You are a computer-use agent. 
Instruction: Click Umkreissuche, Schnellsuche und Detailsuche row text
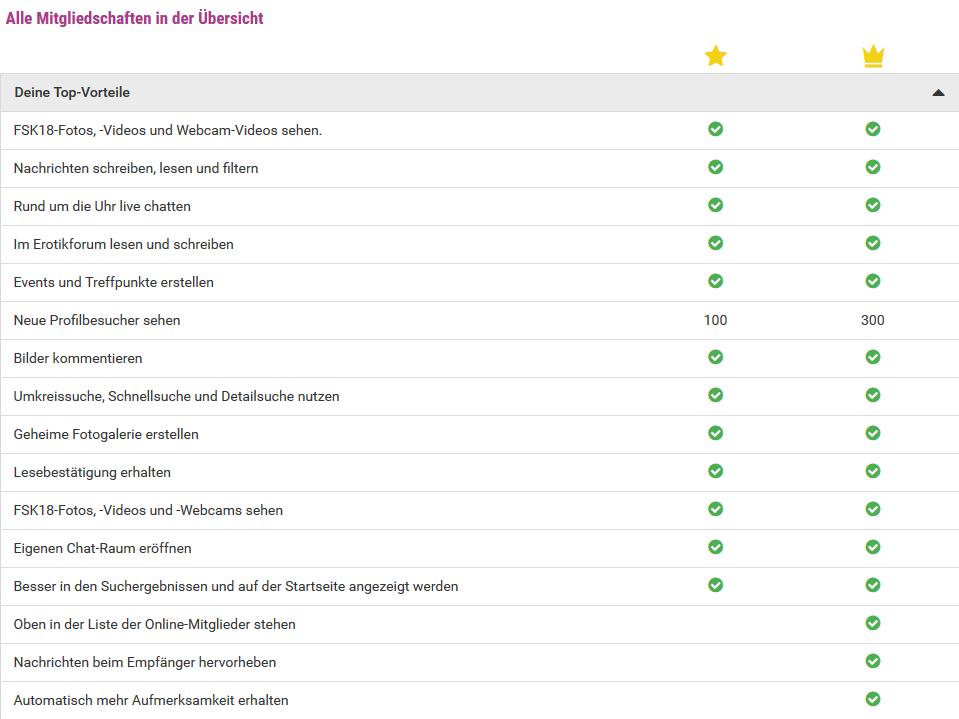tap(176, 396)
